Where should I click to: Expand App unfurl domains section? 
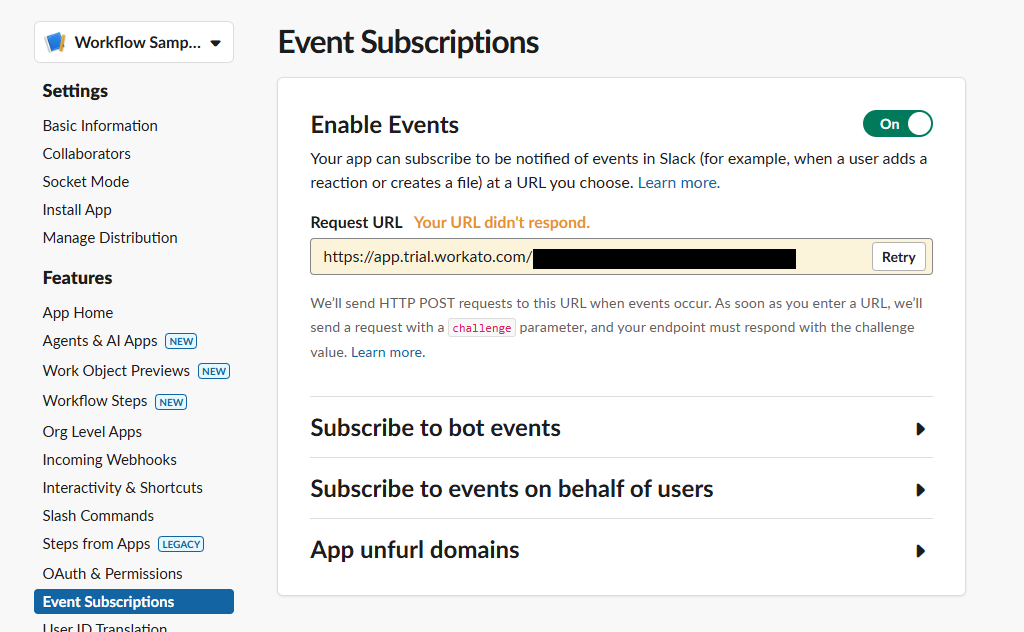tap(920, 551)
